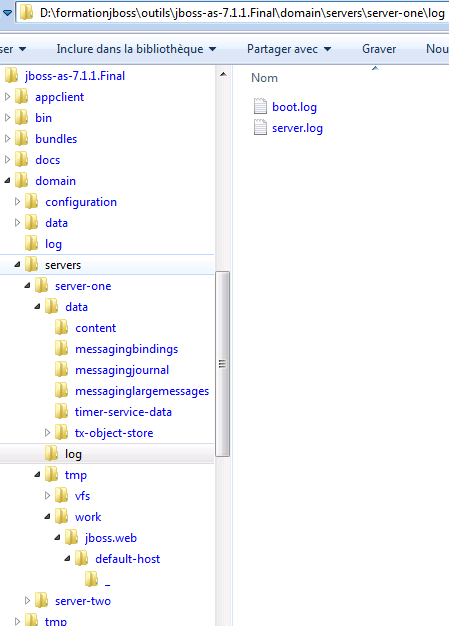Click the messaginglargemessages folder icon
Screen dimensions: 449x626
point(61,391)
